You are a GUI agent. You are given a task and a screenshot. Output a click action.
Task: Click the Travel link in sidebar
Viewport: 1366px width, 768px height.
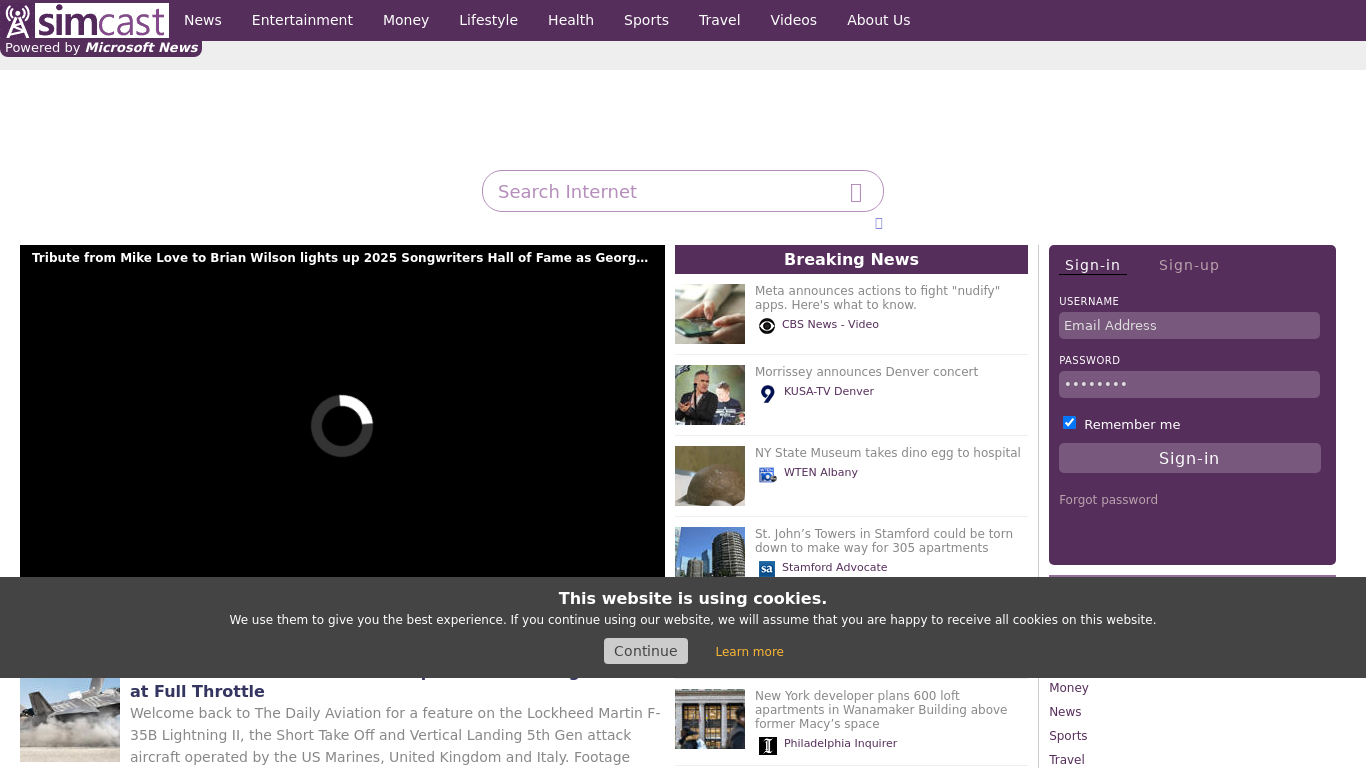pos(1067,760)
